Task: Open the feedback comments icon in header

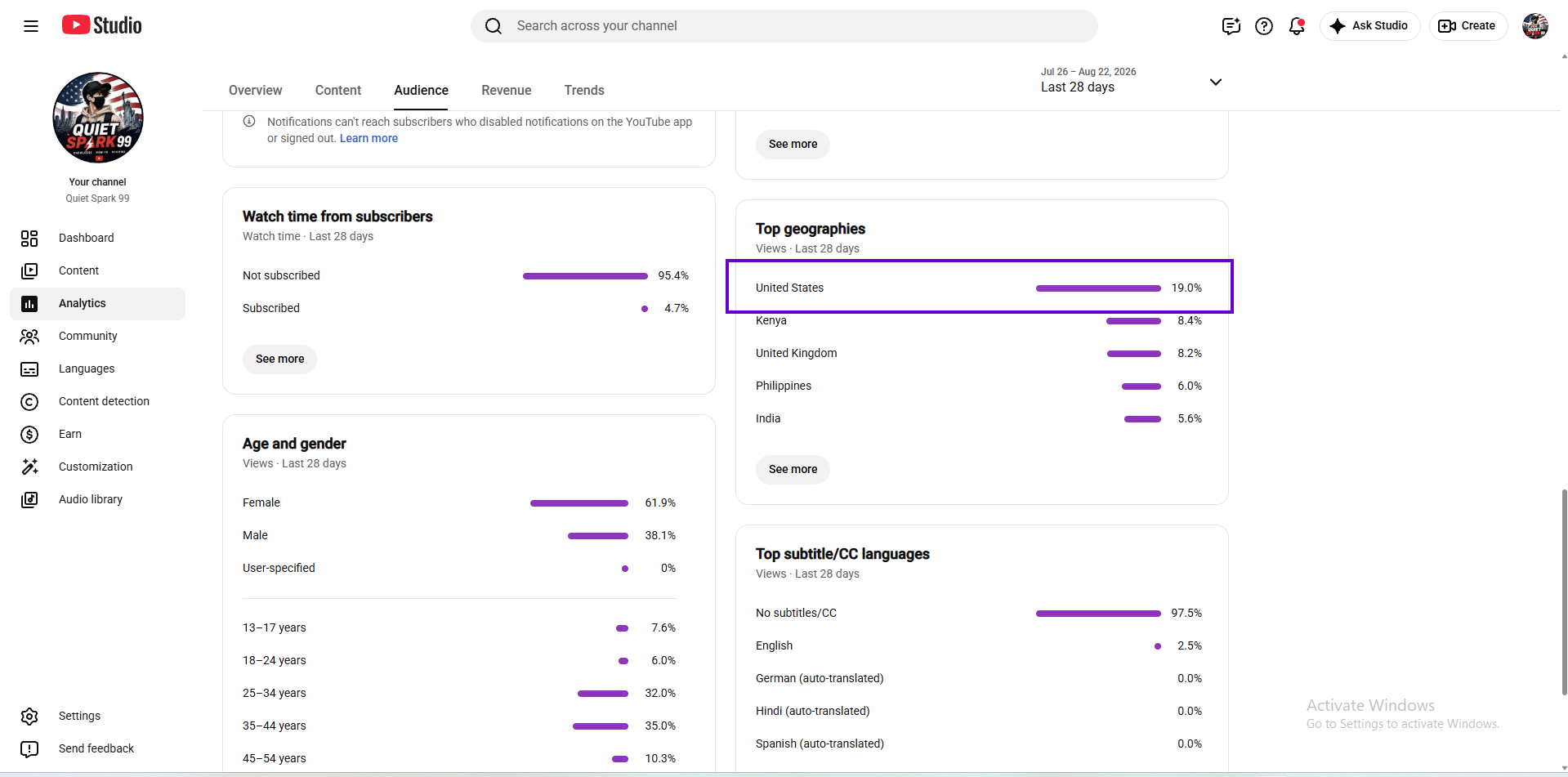Action: tap(1231, 26)
